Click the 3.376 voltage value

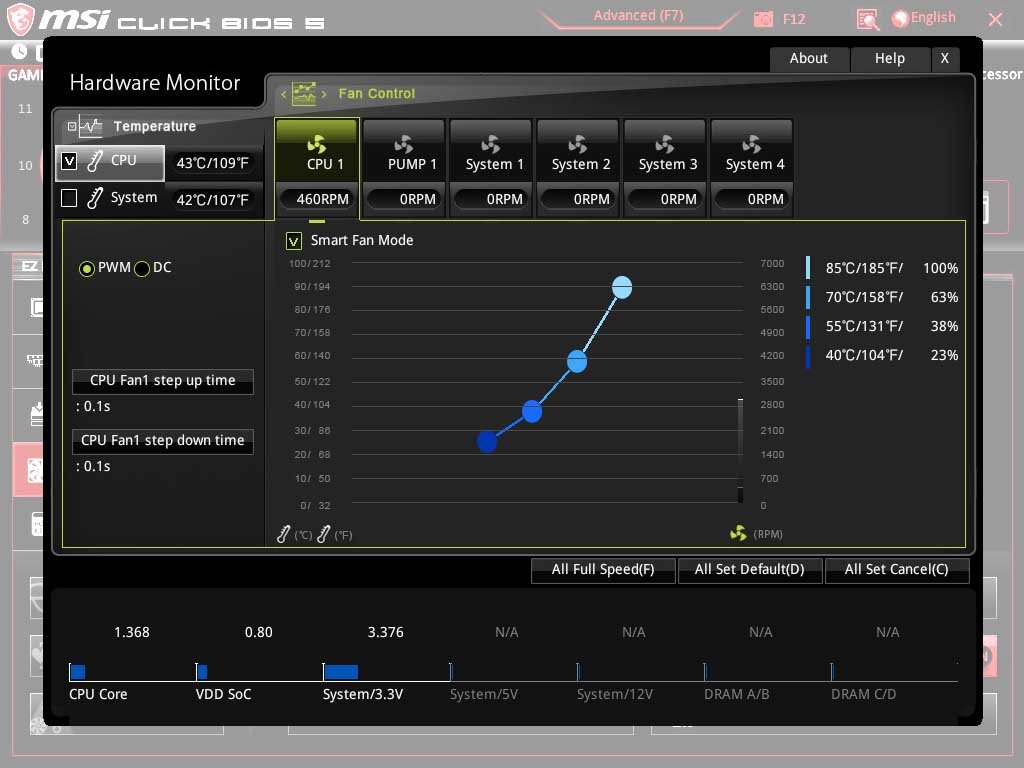pos(385,632)
